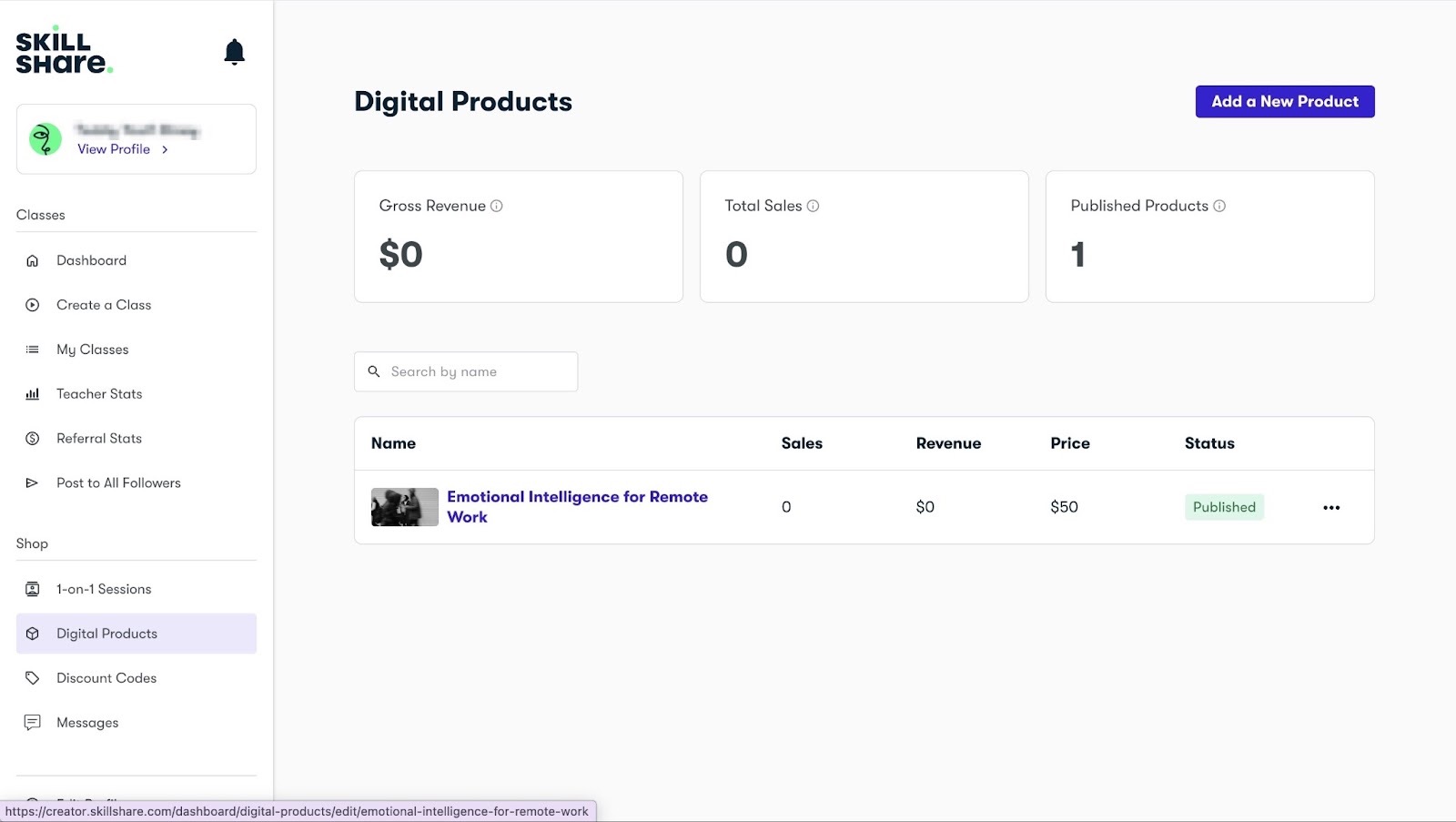The height and width of the screenshot is (822, 1456).
Task: Click the Published Products info icon
Action: (1219, 206)
